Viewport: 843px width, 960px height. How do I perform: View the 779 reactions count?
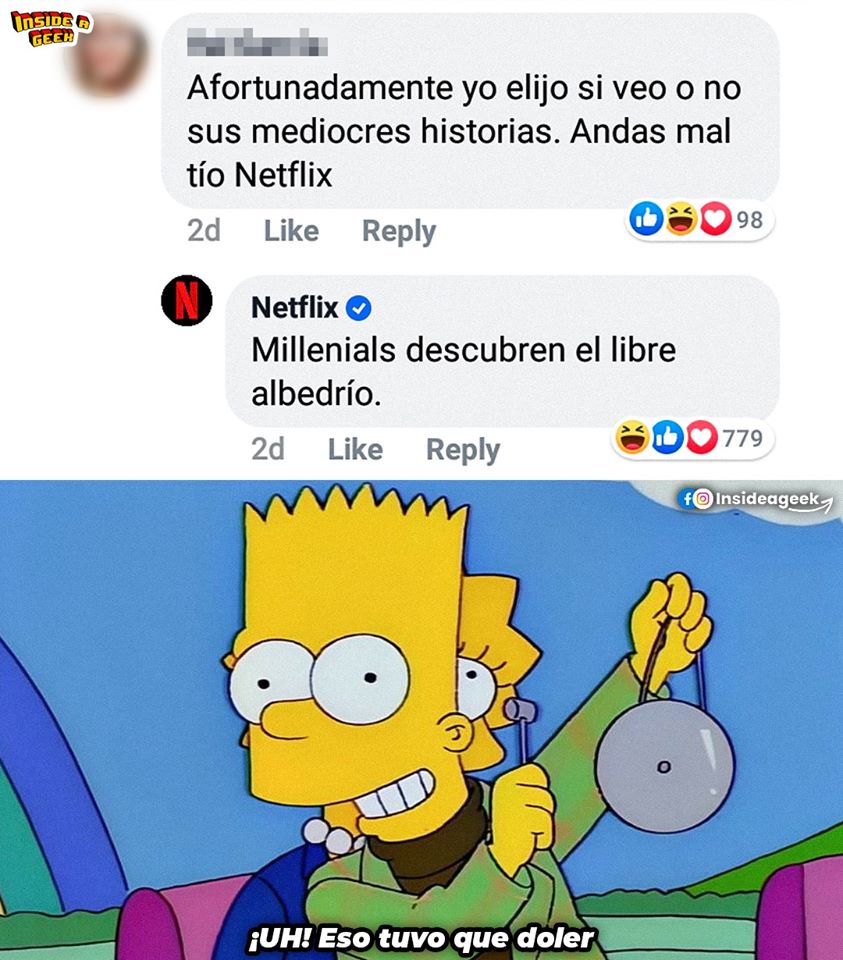coord(743,438)
